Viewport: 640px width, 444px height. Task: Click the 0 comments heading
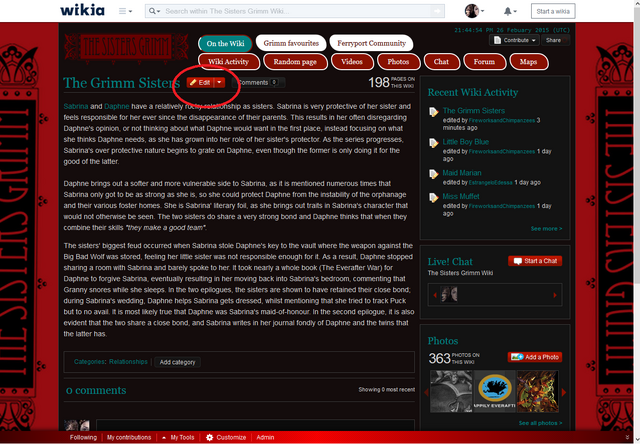96,391
